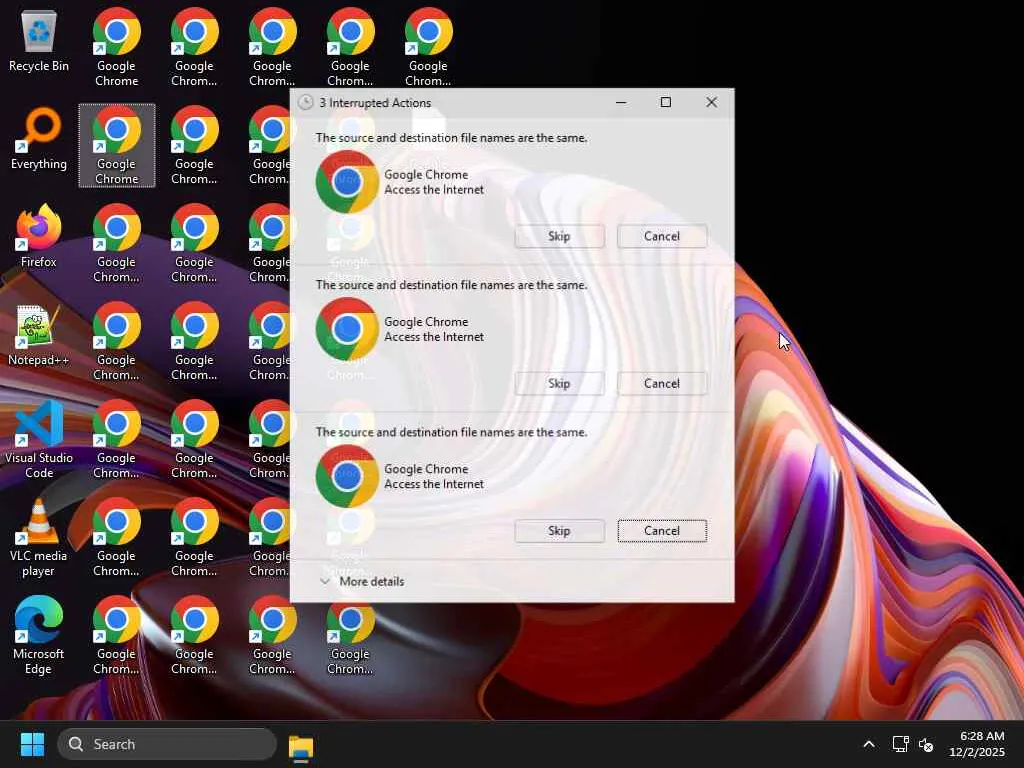Select the VLC media player shortcut
Viewport: 1024px width, 768px height.
[39, 537]
